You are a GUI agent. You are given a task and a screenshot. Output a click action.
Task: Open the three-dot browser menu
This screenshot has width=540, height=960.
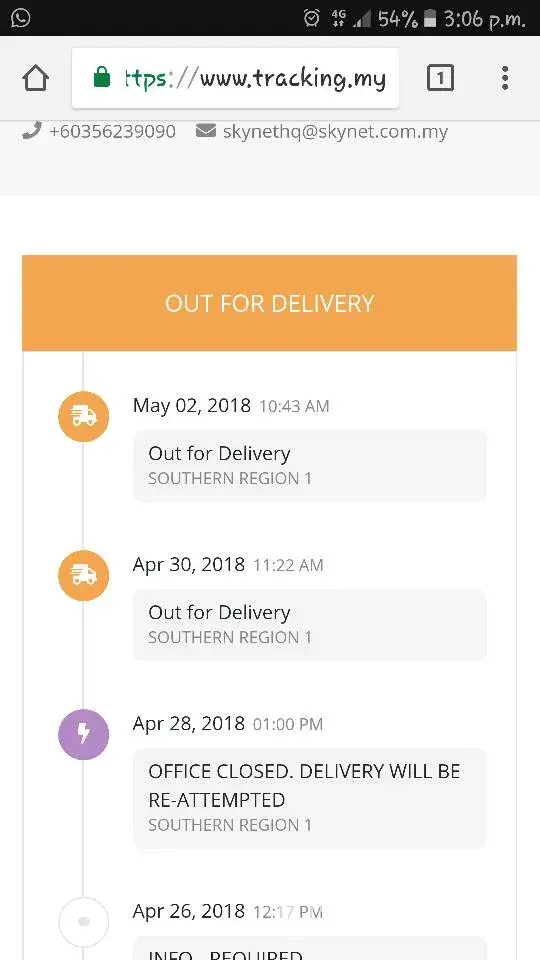(x=504, y=78)
